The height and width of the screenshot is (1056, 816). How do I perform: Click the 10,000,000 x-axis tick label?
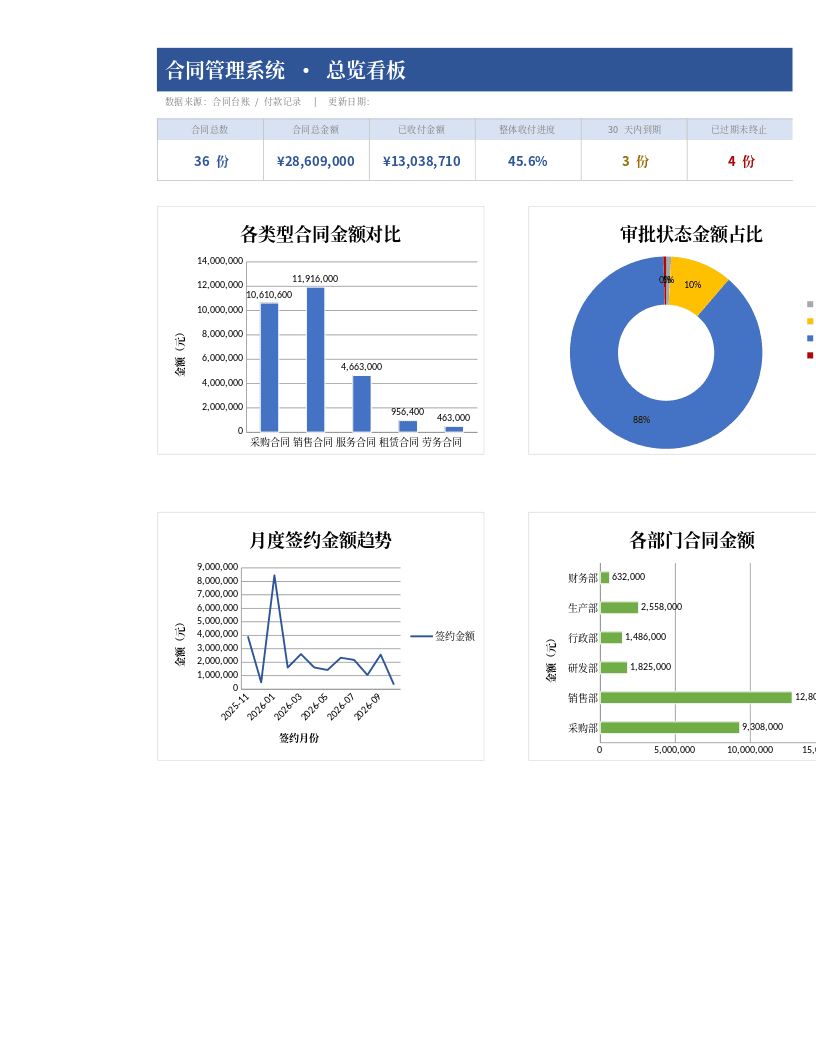(x=750, y=750)
